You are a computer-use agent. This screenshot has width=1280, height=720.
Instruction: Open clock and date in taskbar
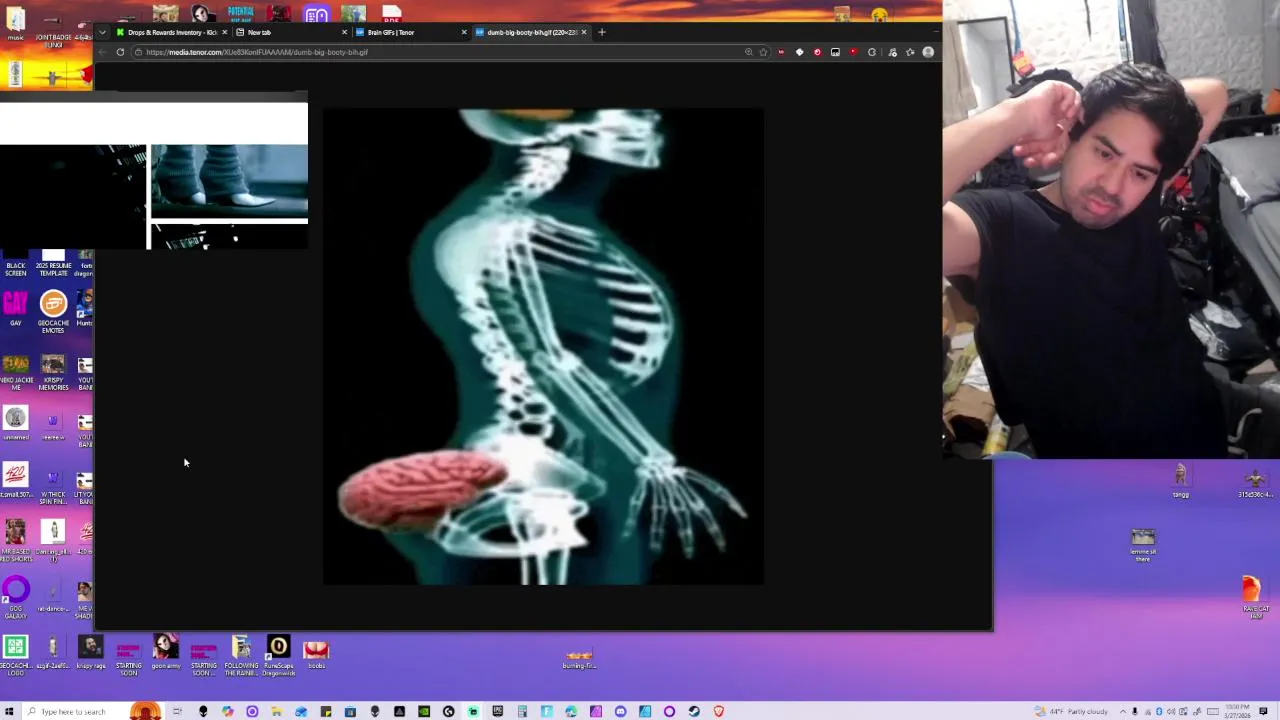tap(1237, 711)
